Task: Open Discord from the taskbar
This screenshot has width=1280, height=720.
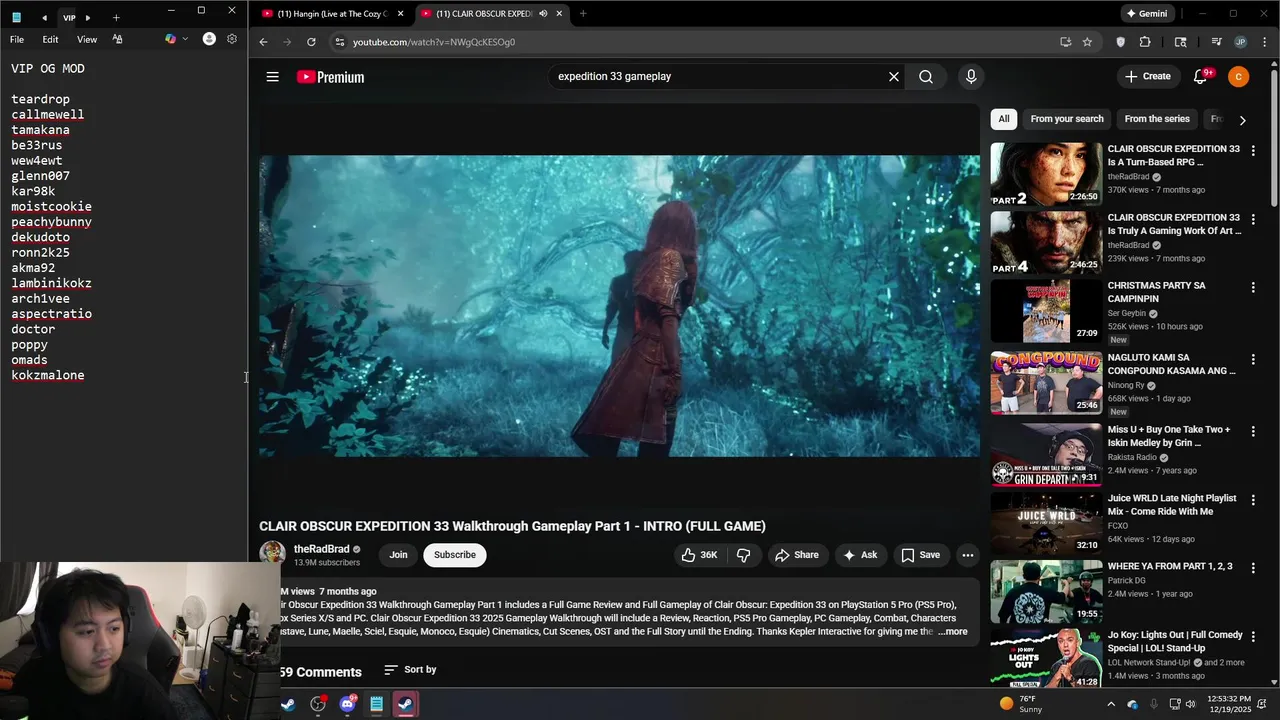Action: [x=347, y=704]
